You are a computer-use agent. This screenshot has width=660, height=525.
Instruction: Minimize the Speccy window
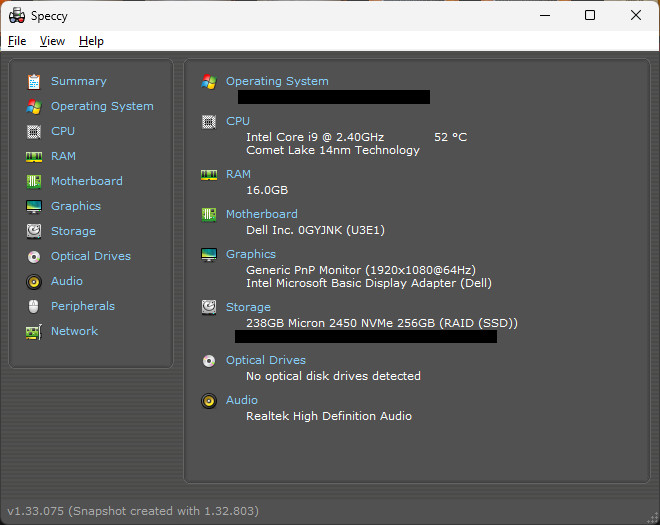[x=545, y=16]
